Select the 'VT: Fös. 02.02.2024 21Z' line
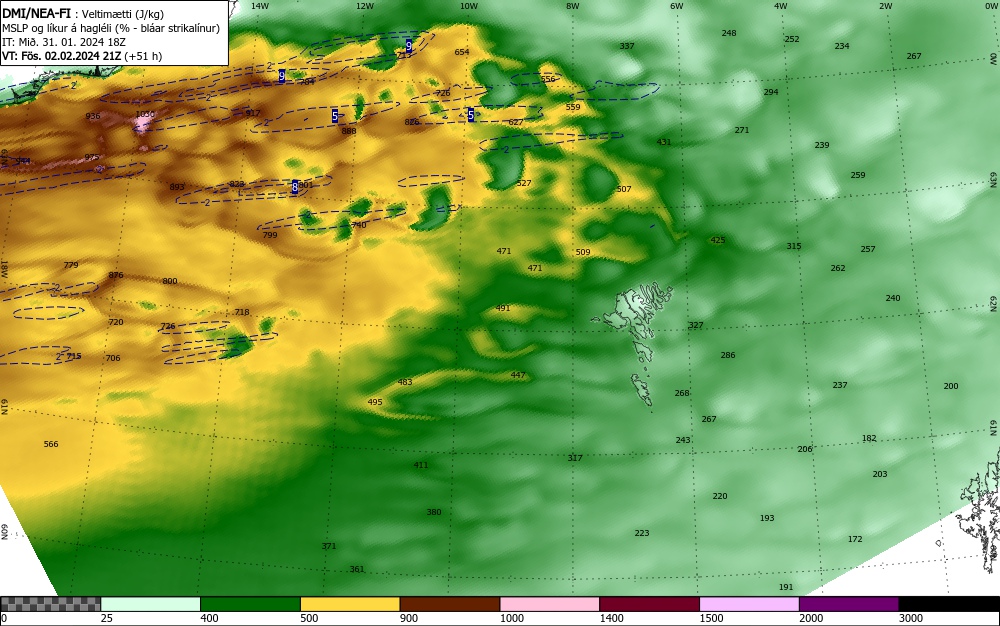 tap(62, 56)
